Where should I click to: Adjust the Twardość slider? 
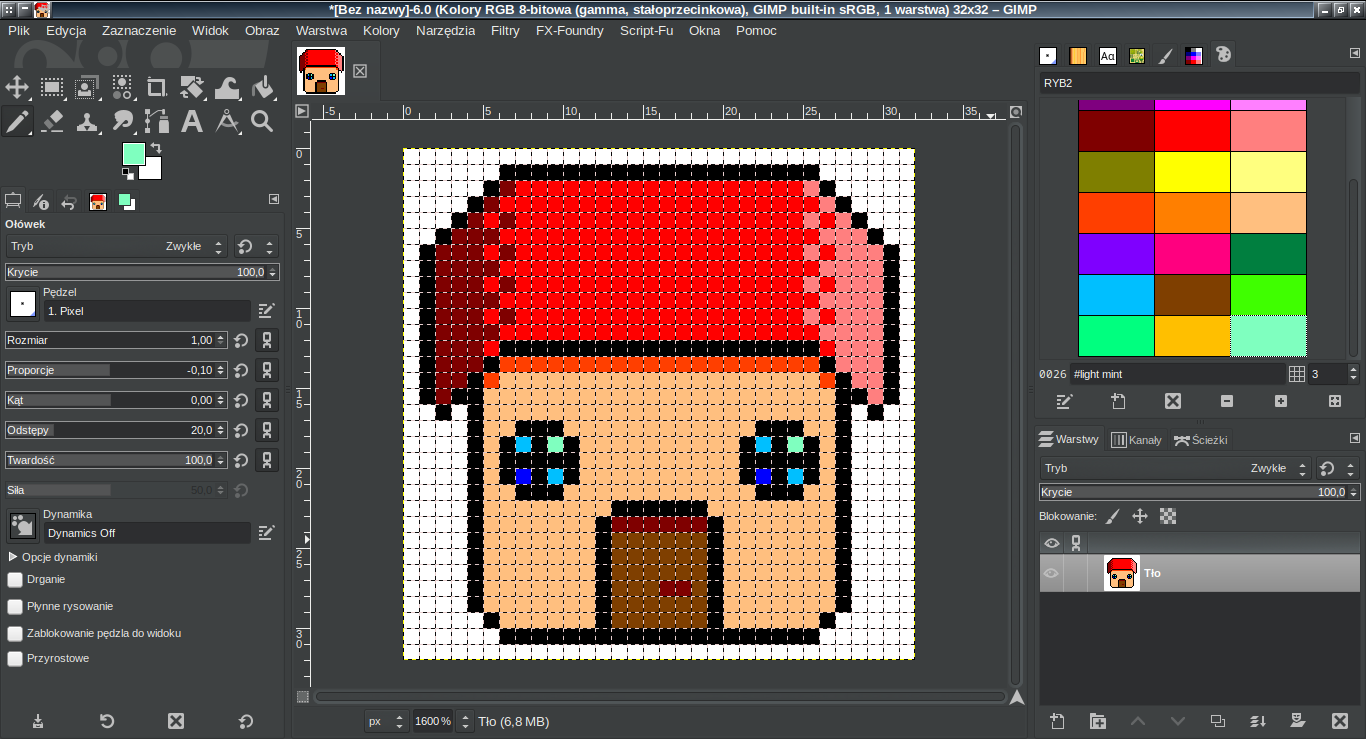pos(116,460)
